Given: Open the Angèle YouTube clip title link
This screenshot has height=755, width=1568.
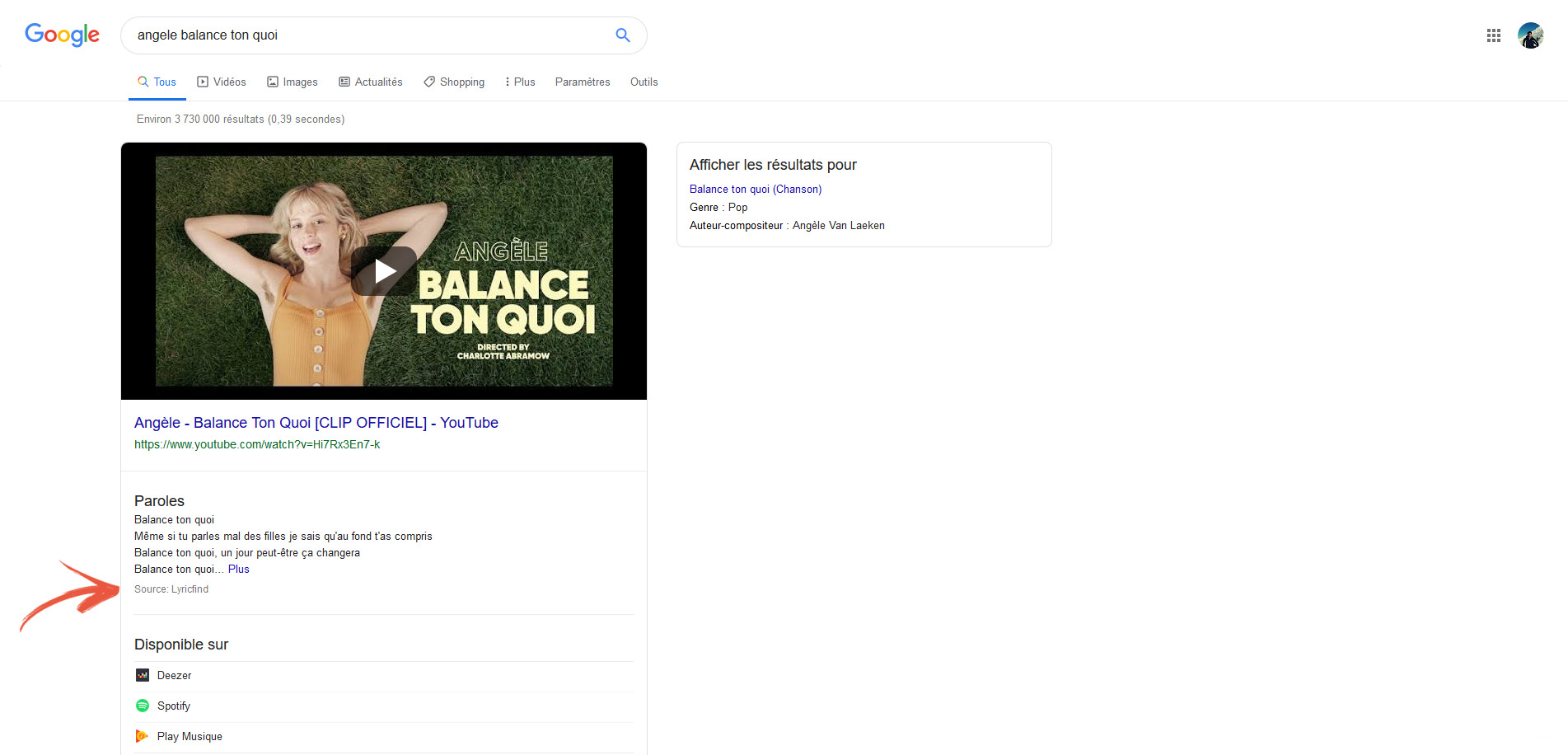Looking at the screenshot, I should coord(316,423).
